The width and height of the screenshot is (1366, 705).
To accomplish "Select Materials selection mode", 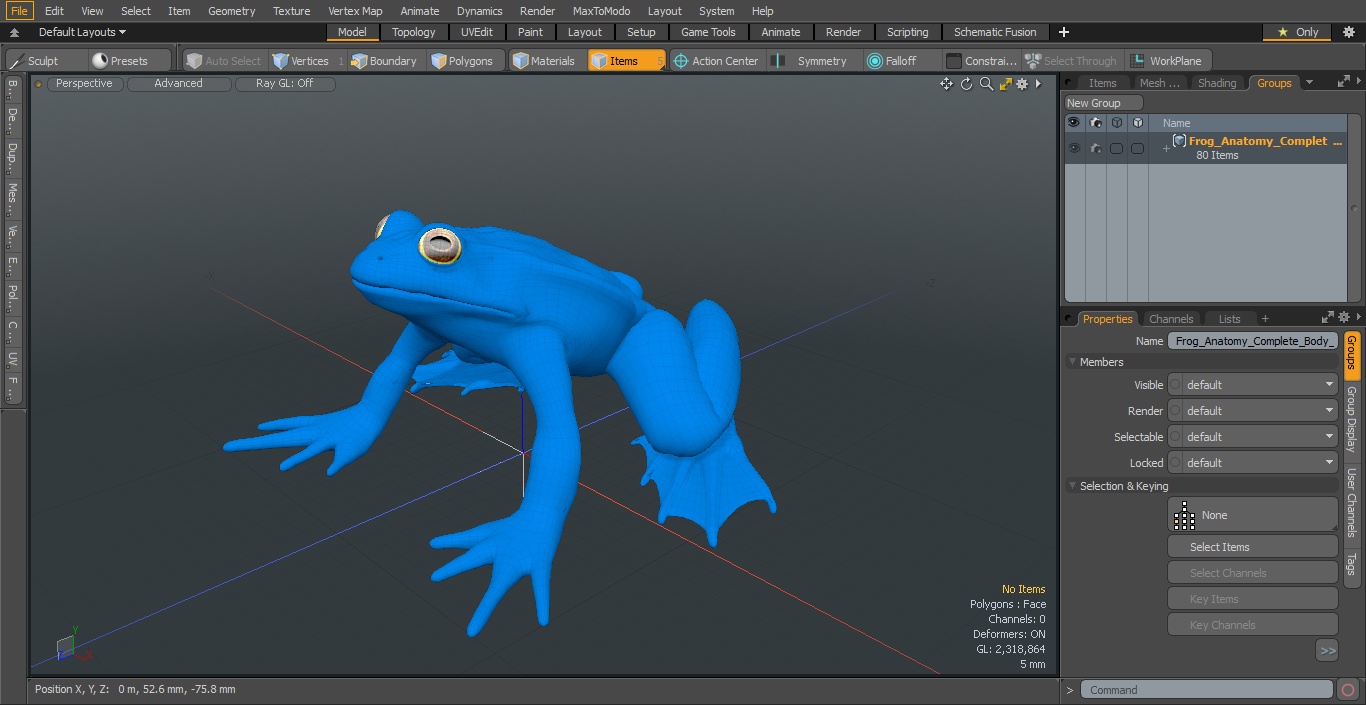I will point(545,61).
